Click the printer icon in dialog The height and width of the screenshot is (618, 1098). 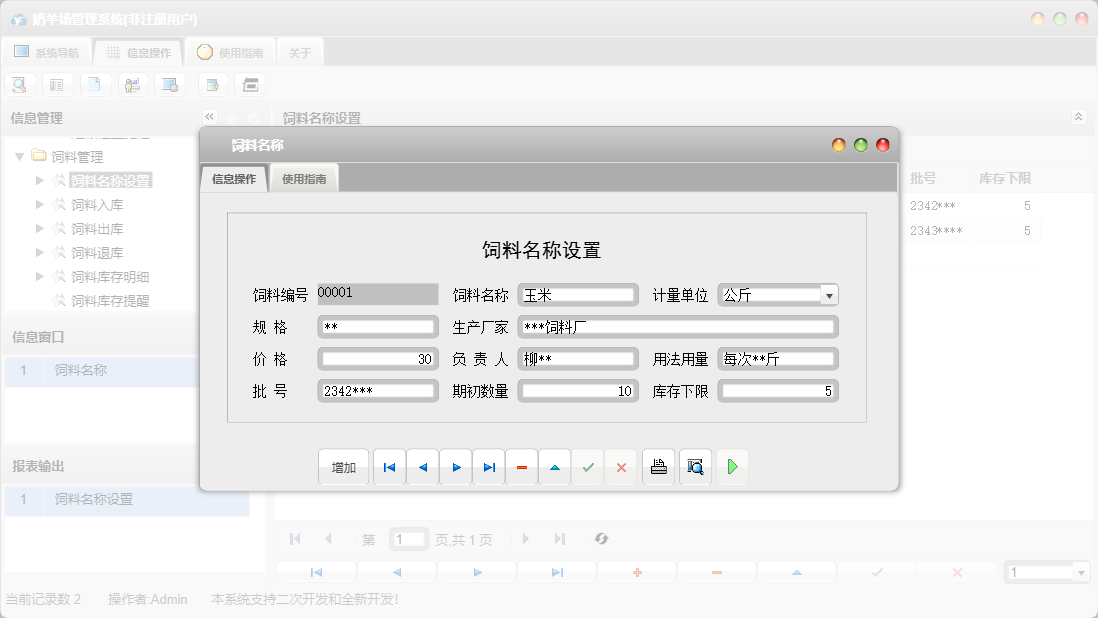coord(658,467)
